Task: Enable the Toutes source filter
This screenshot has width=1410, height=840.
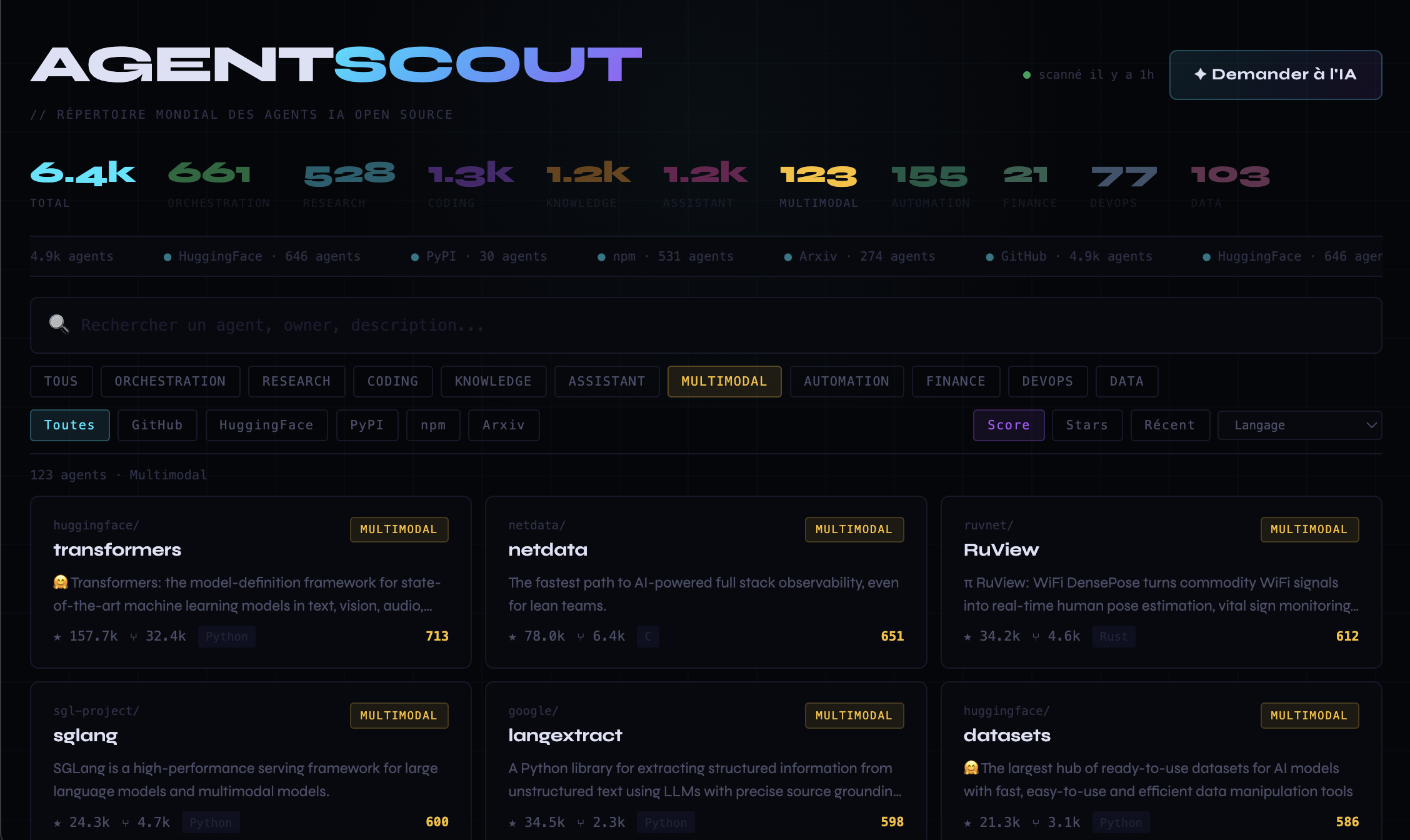Action: pyautogui.click(x=69, y=425)
